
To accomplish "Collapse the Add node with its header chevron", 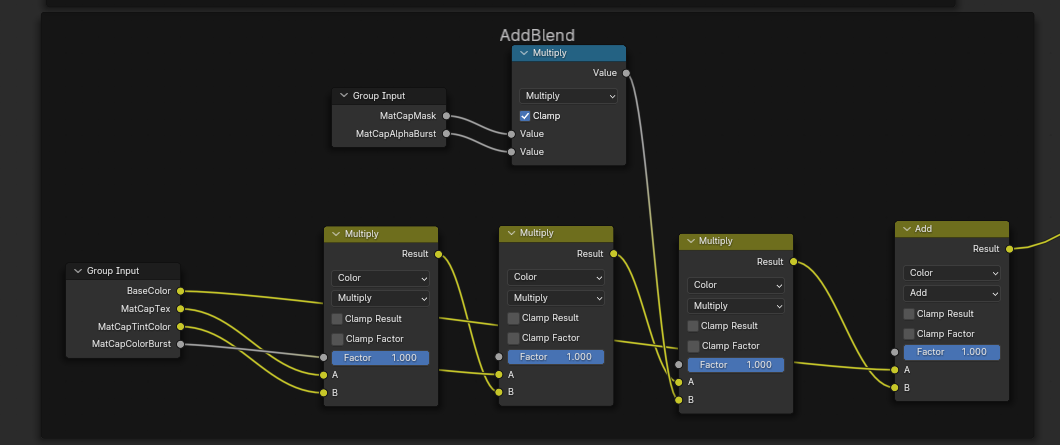I will [x=907, y=229].
